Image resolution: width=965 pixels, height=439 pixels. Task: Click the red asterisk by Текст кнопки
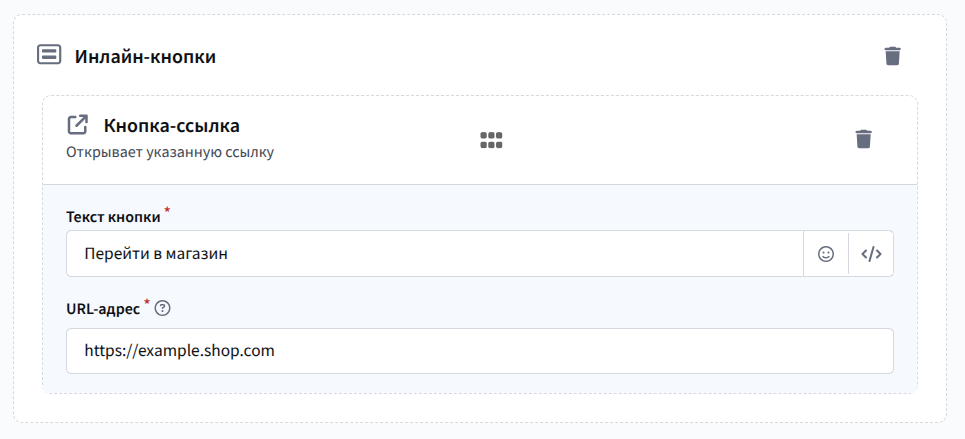tap(168, 211)
